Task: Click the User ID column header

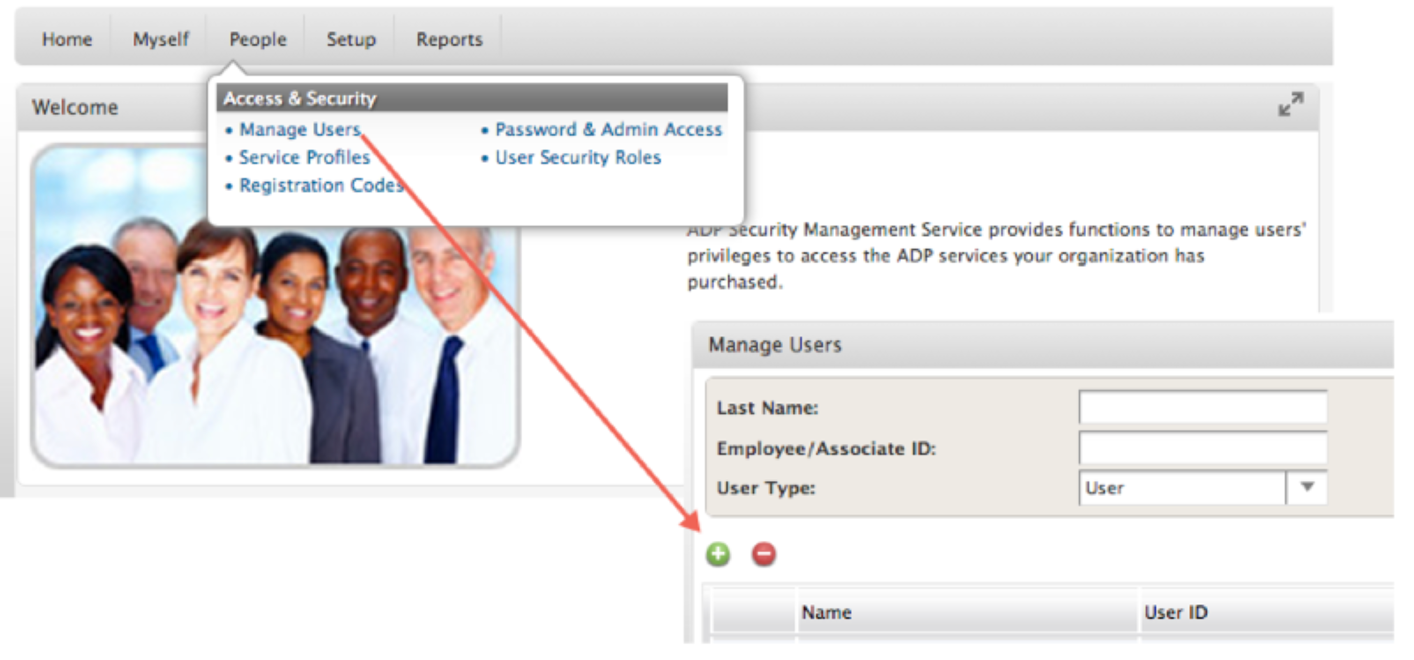Action: click(1176, 612)
